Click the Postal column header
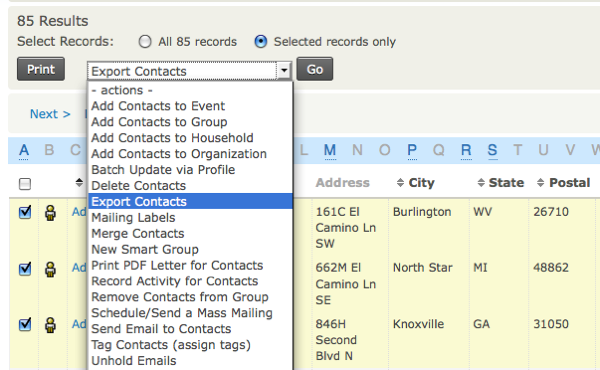The width and height of the screenshot is (600, 370). point(569,183)
